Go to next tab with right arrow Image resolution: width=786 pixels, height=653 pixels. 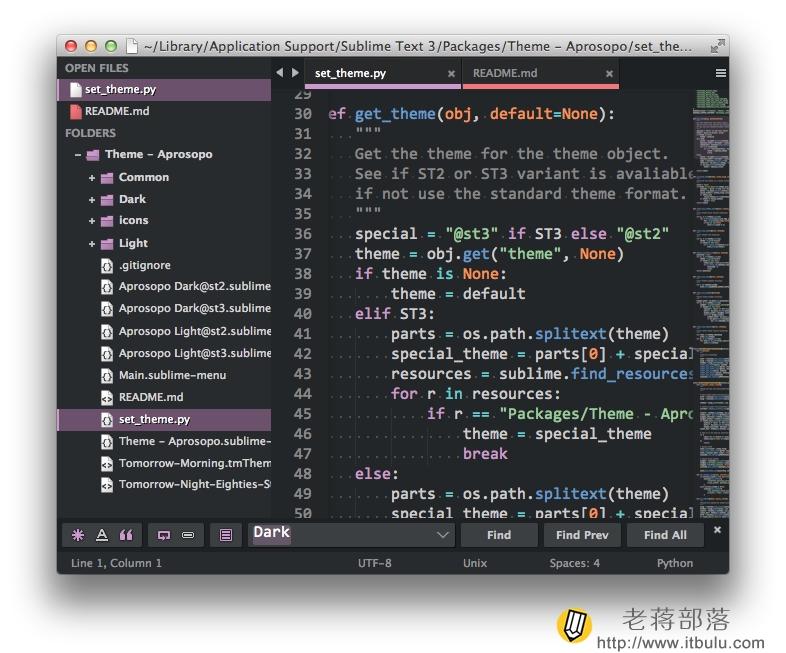295,73
